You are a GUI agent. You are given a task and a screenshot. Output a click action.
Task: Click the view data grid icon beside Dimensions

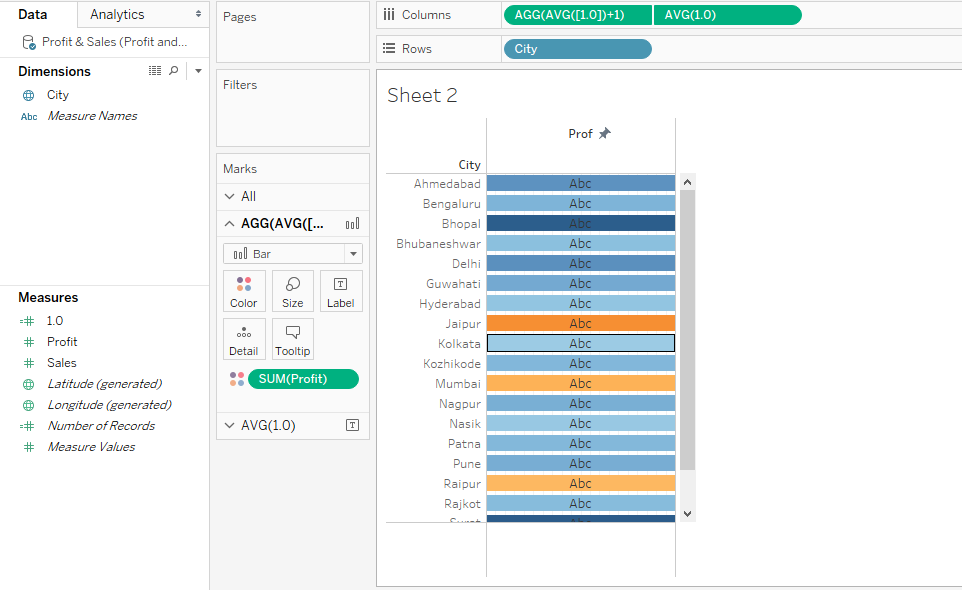155,71
